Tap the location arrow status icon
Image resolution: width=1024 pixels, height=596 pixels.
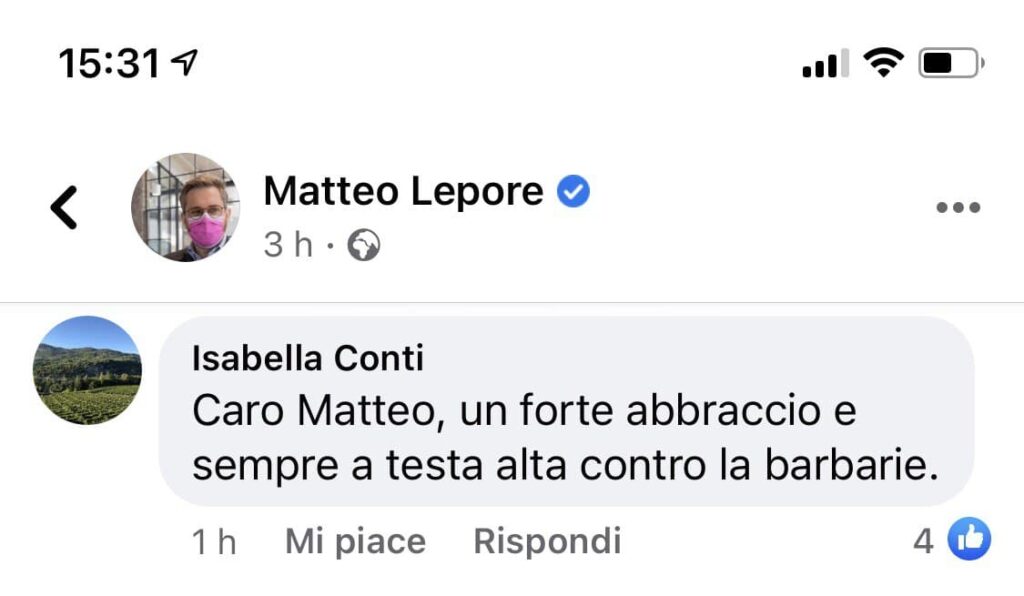tap(183, 64)
